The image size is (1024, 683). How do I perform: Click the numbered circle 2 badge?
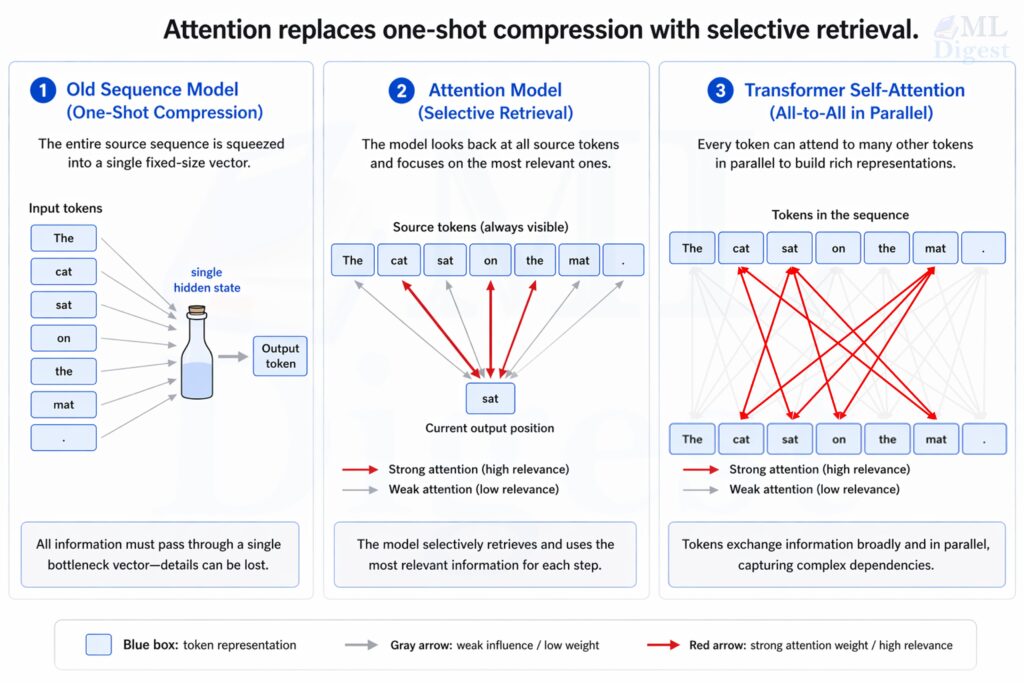tap(401, 92)
